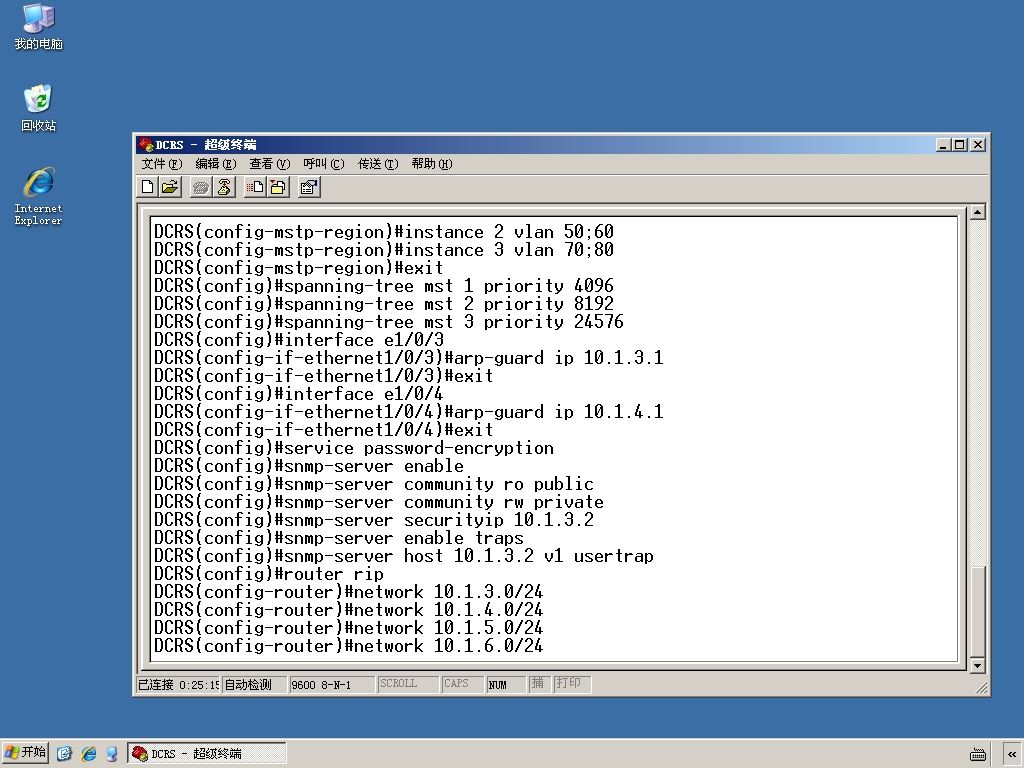Click the 开始 Start button

pyautogui.click(x=25, y=752)
